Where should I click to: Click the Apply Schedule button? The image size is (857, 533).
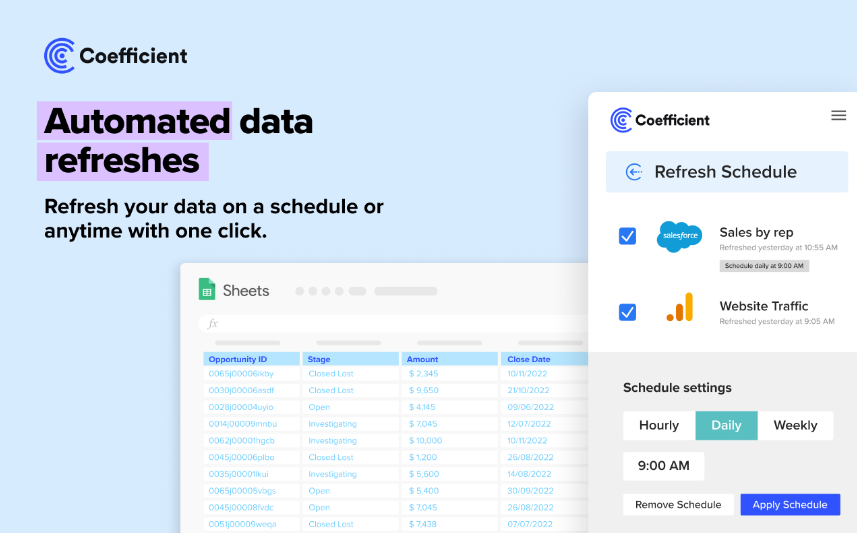[790, 505]
